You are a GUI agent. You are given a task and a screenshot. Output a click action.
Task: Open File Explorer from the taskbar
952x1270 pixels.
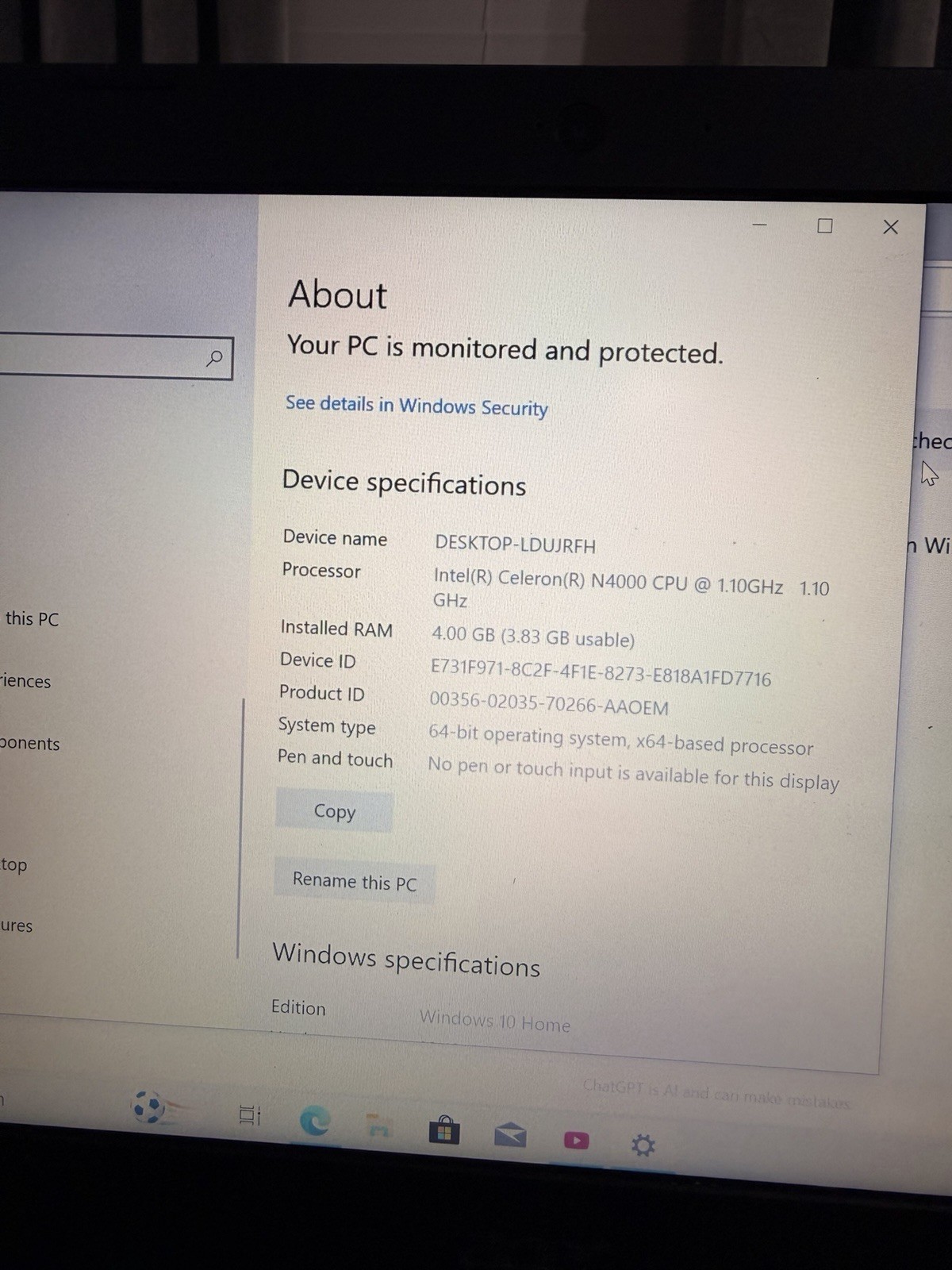coord(379,1125)
